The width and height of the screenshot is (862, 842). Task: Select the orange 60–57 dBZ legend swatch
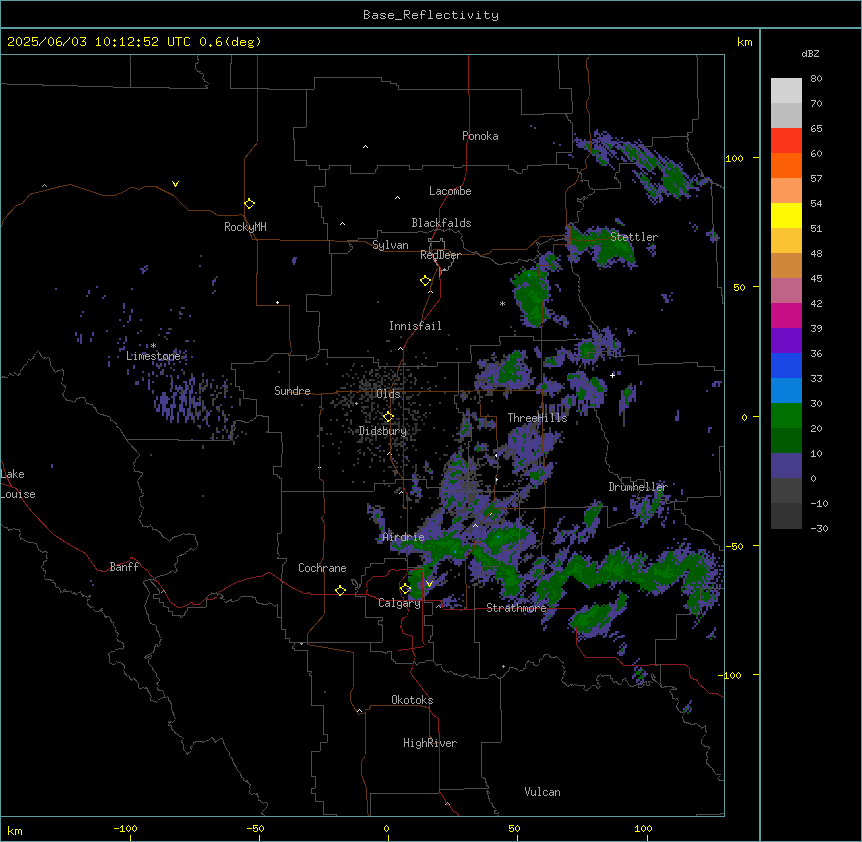pos(786,165)
